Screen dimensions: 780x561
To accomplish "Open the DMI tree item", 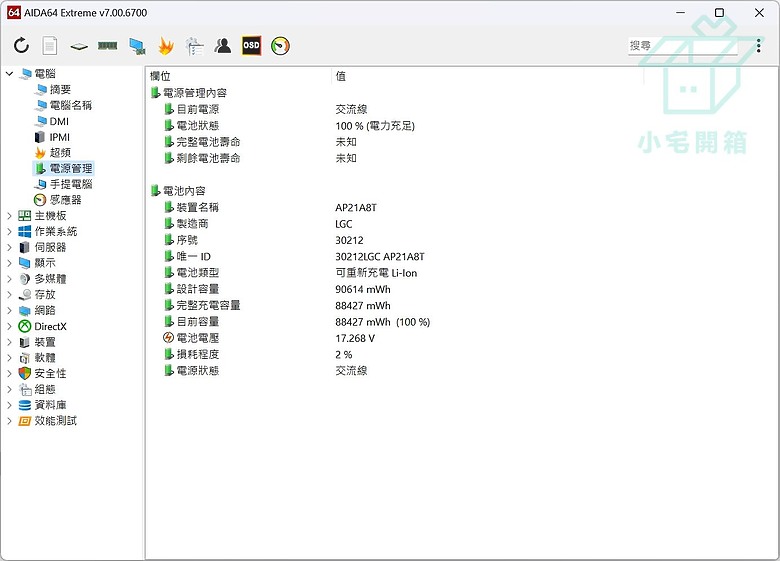I will coord(59,121).
